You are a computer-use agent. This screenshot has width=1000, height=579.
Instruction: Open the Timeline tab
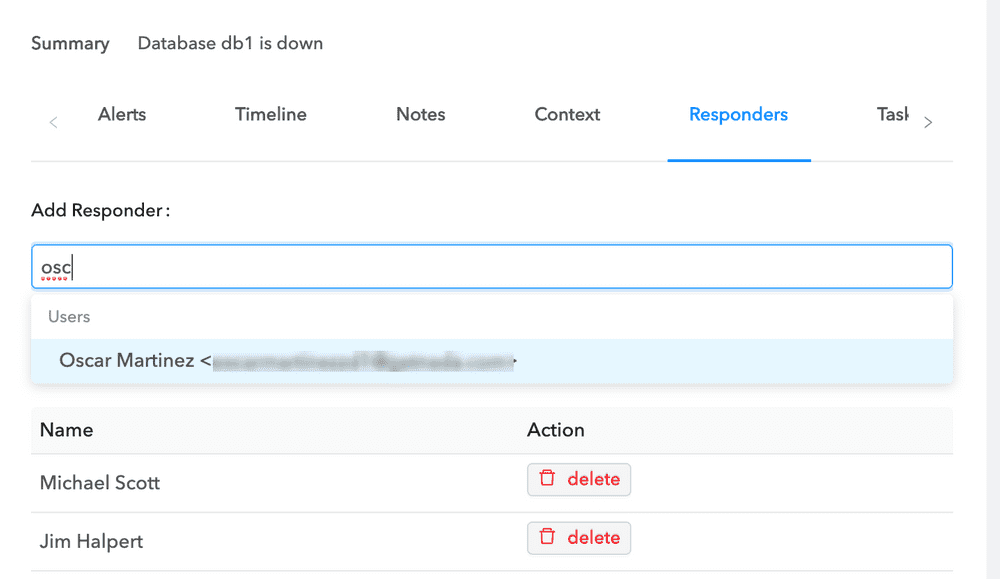point(270,114)
